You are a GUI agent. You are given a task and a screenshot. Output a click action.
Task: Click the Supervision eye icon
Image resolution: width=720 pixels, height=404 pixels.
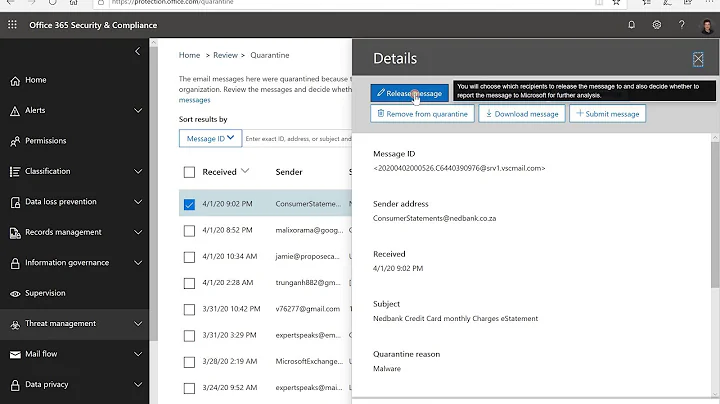pyautogui.click(x=15, y=294)
